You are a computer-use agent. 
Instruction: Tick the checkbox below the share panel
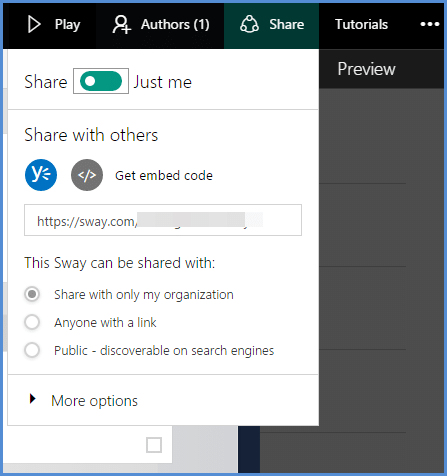click(154, 445)
